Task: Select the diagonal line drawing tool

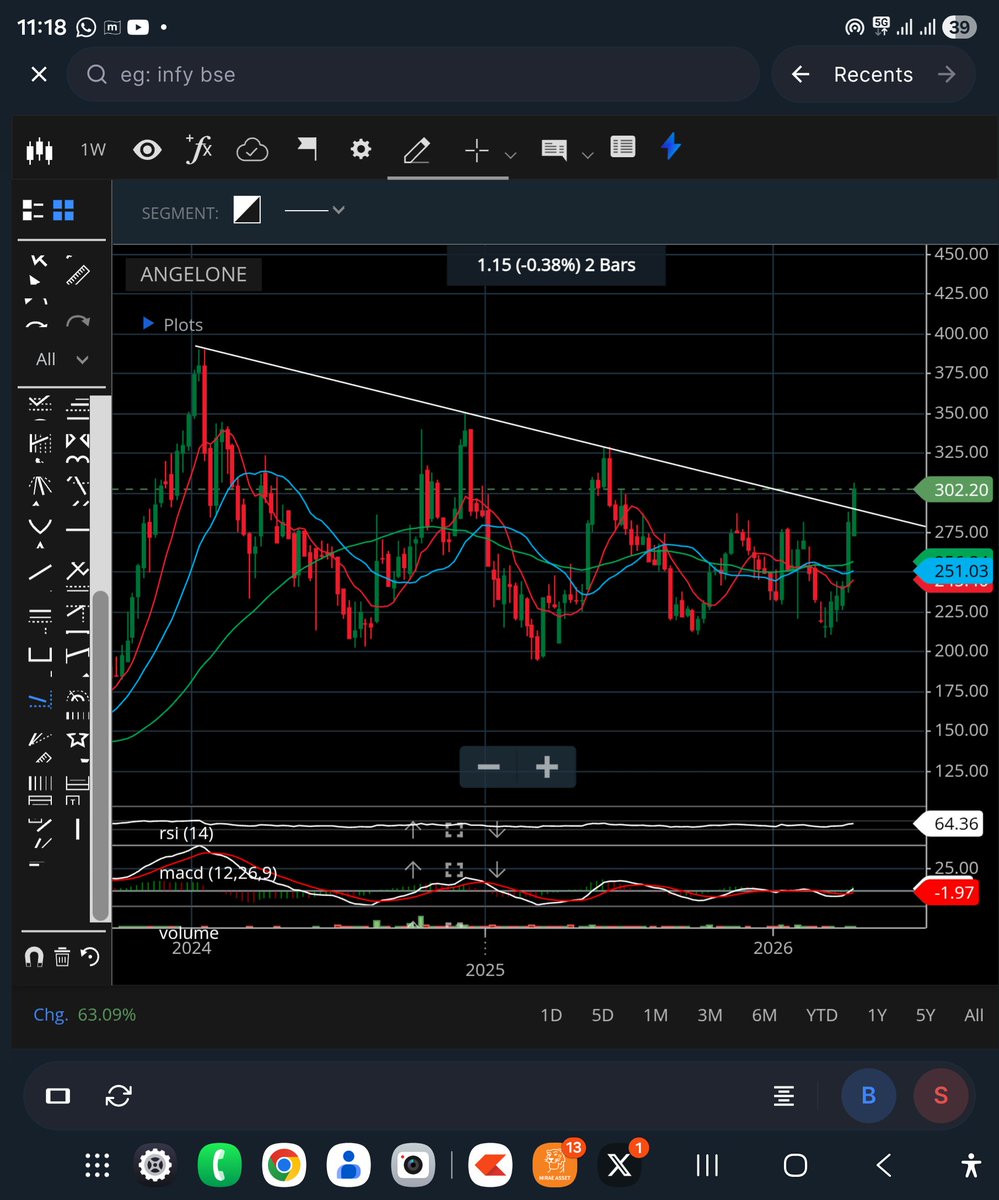Action: 39,572
